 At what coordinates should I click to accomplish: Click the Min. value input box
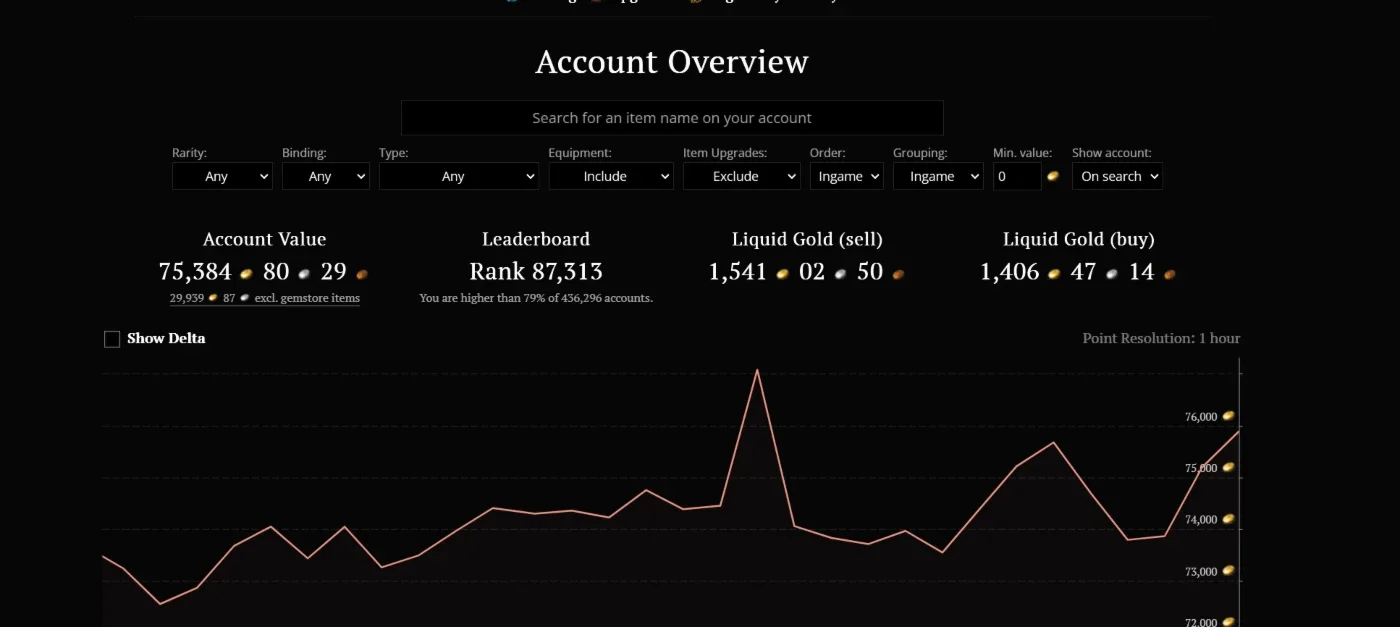(1017, 176)
